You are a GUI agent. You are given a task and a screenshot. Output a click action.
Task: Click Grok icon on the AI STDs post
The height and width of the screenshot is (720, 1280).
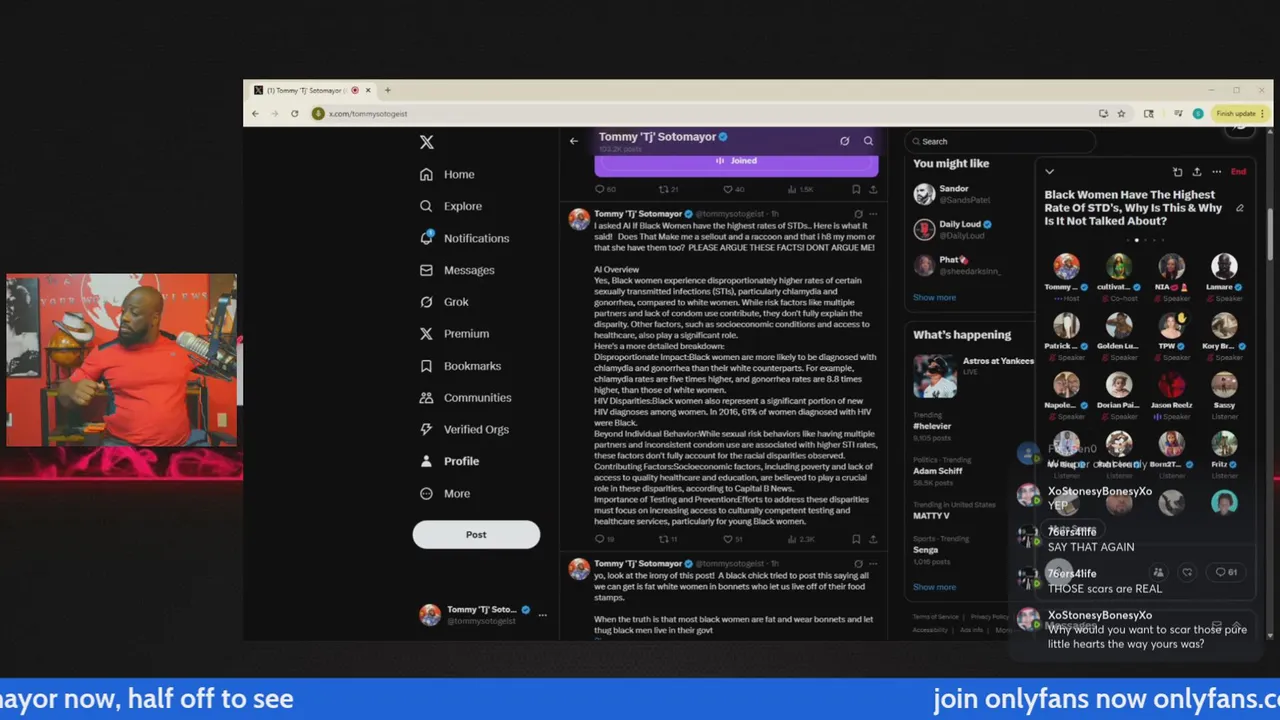pyautogui.click(x=858, y=214)
